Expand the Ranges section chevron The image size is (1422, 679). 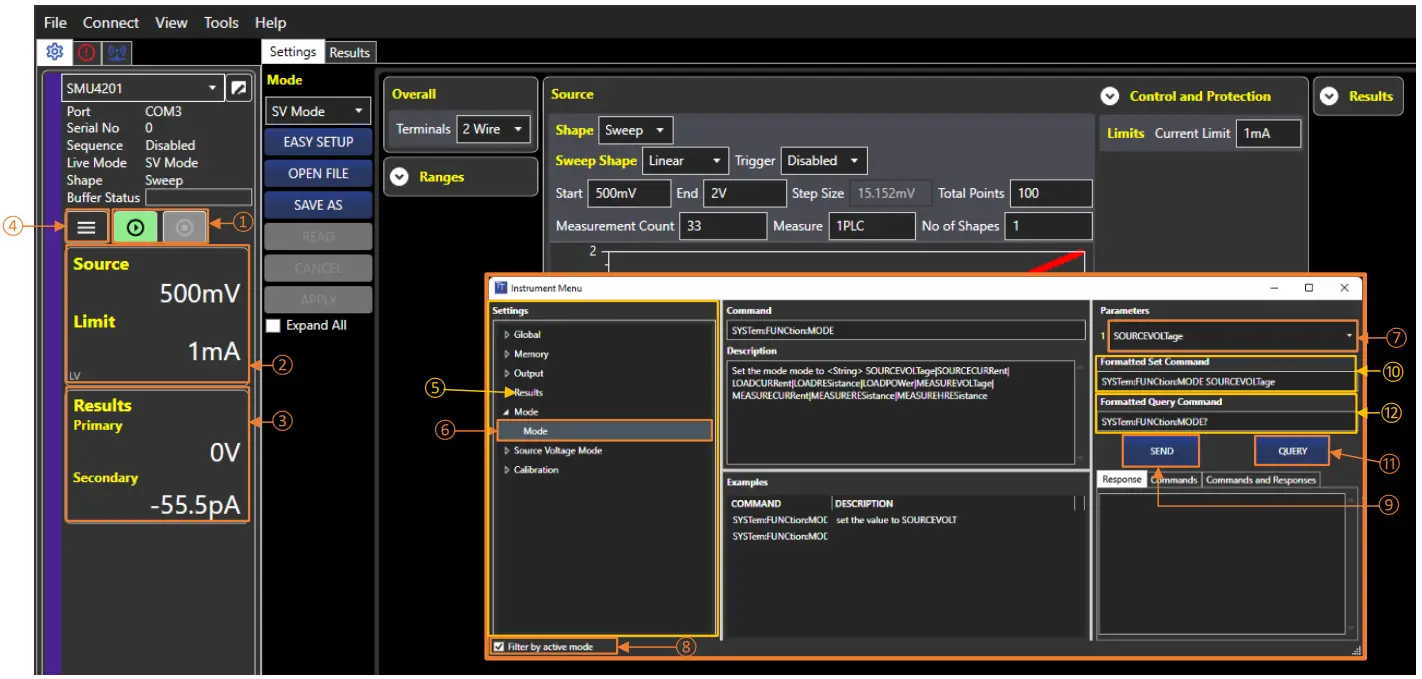(x=400, y=177)
